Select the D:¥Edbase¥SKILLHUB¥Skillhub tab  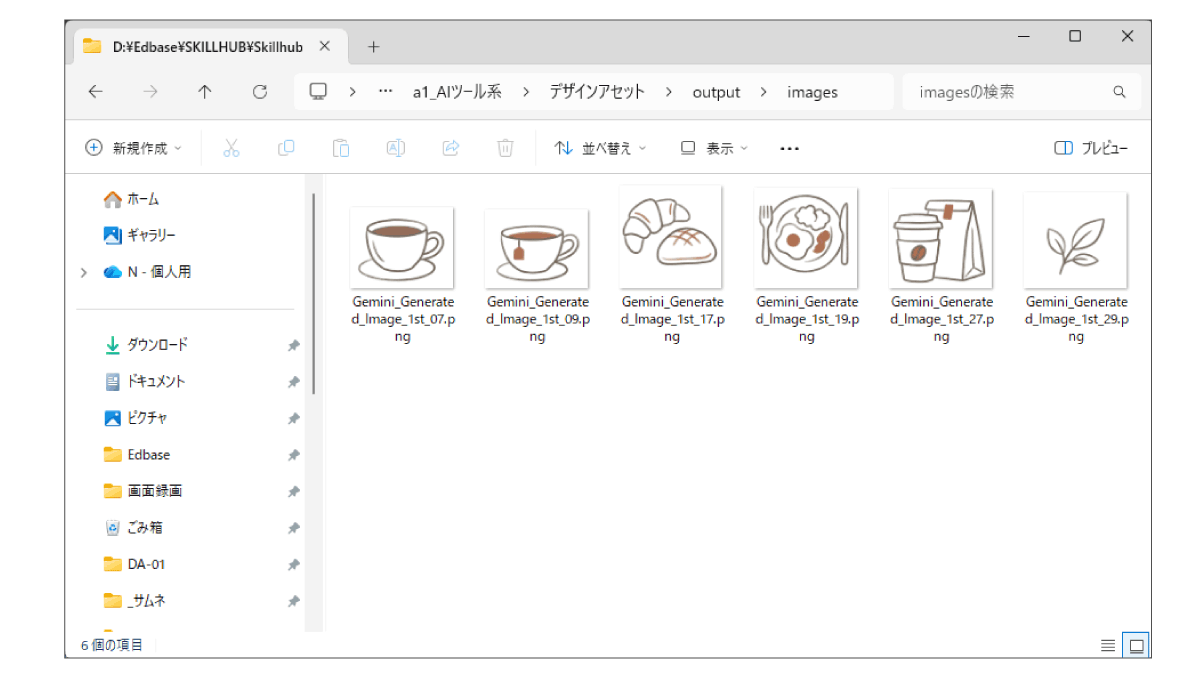point(208,46)
